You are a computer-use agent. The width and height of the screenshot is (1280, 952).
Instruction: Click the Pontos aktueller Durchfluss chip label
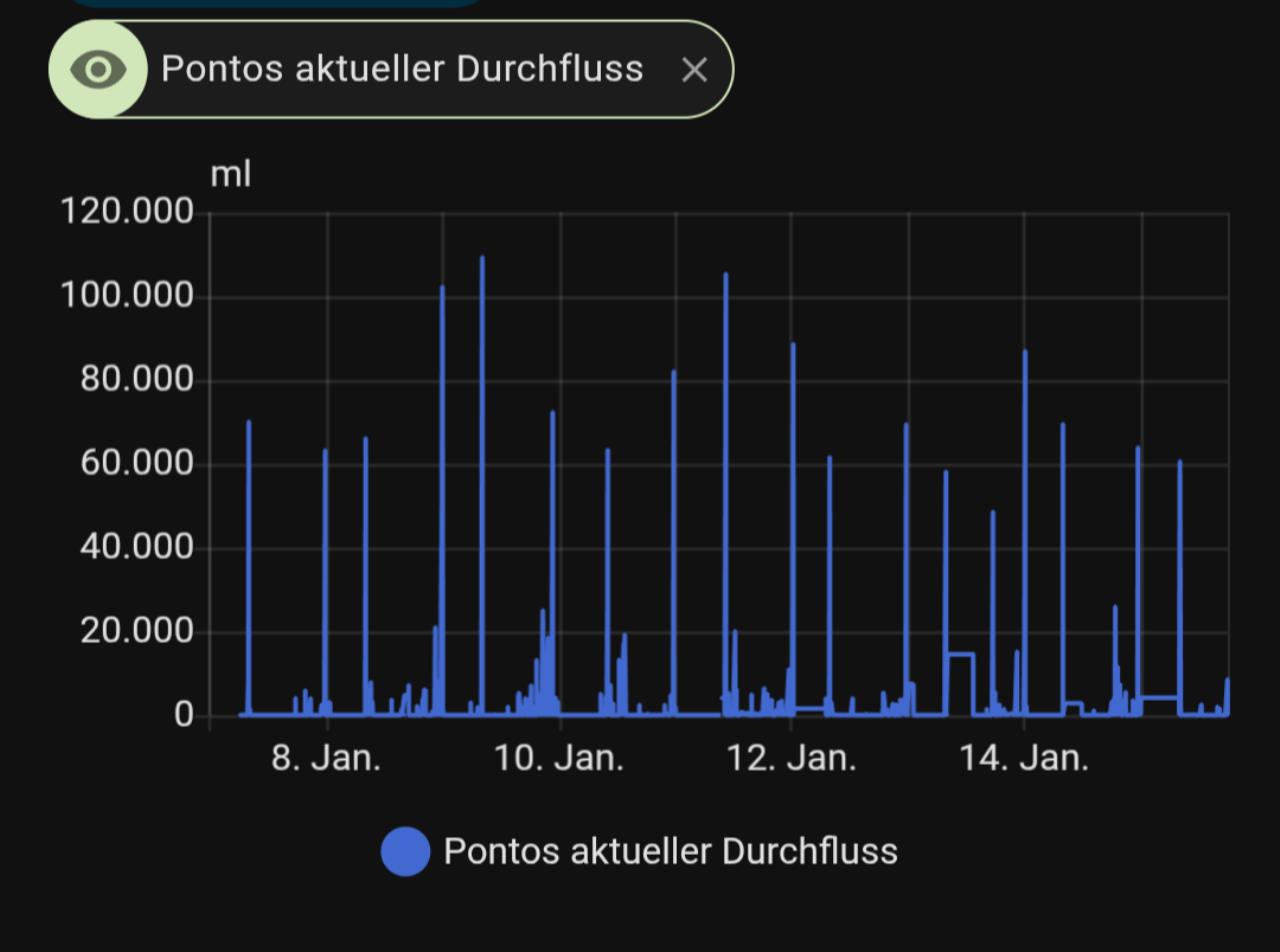click(x=402, y=69)
